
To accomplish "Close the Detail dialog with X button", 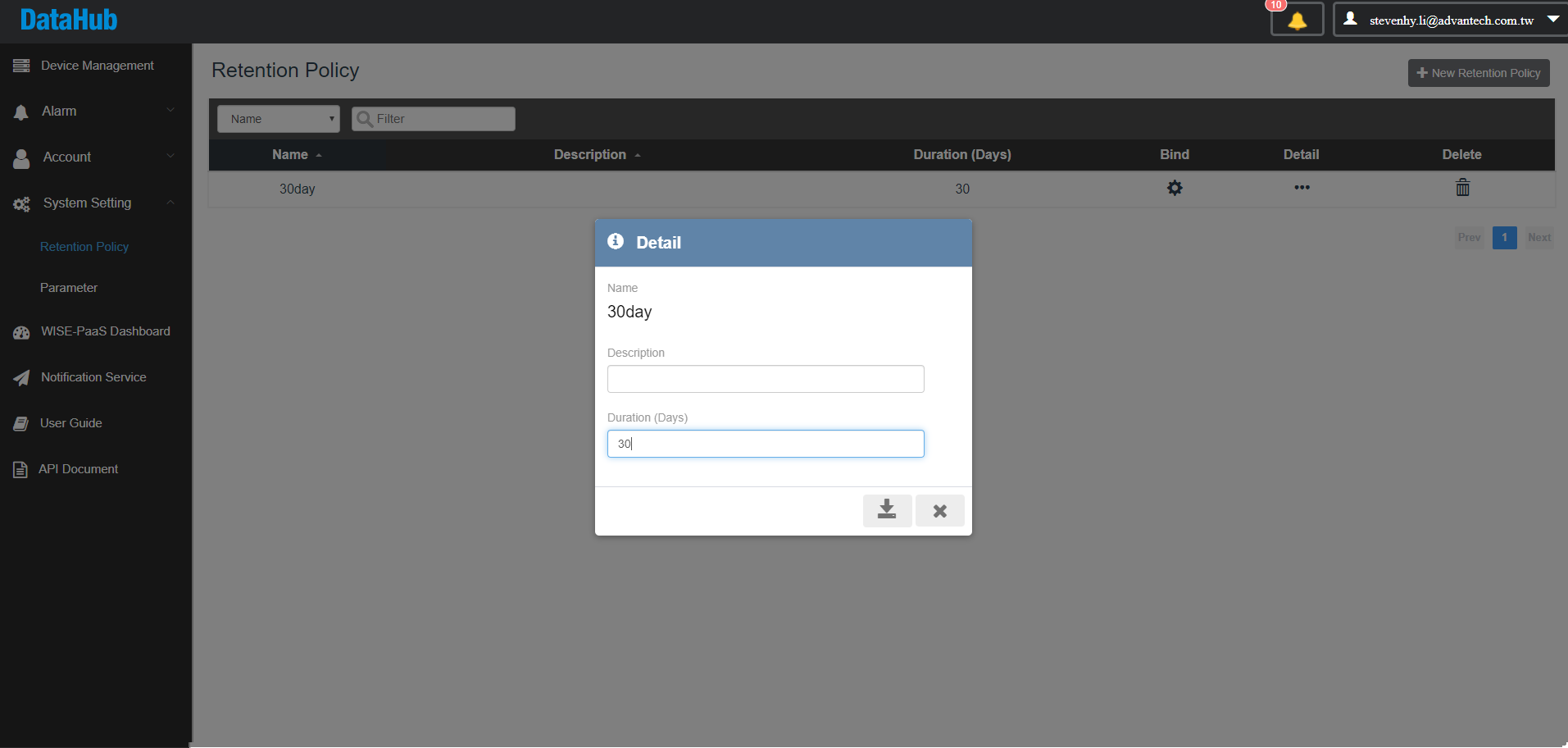I will point(939,510).
